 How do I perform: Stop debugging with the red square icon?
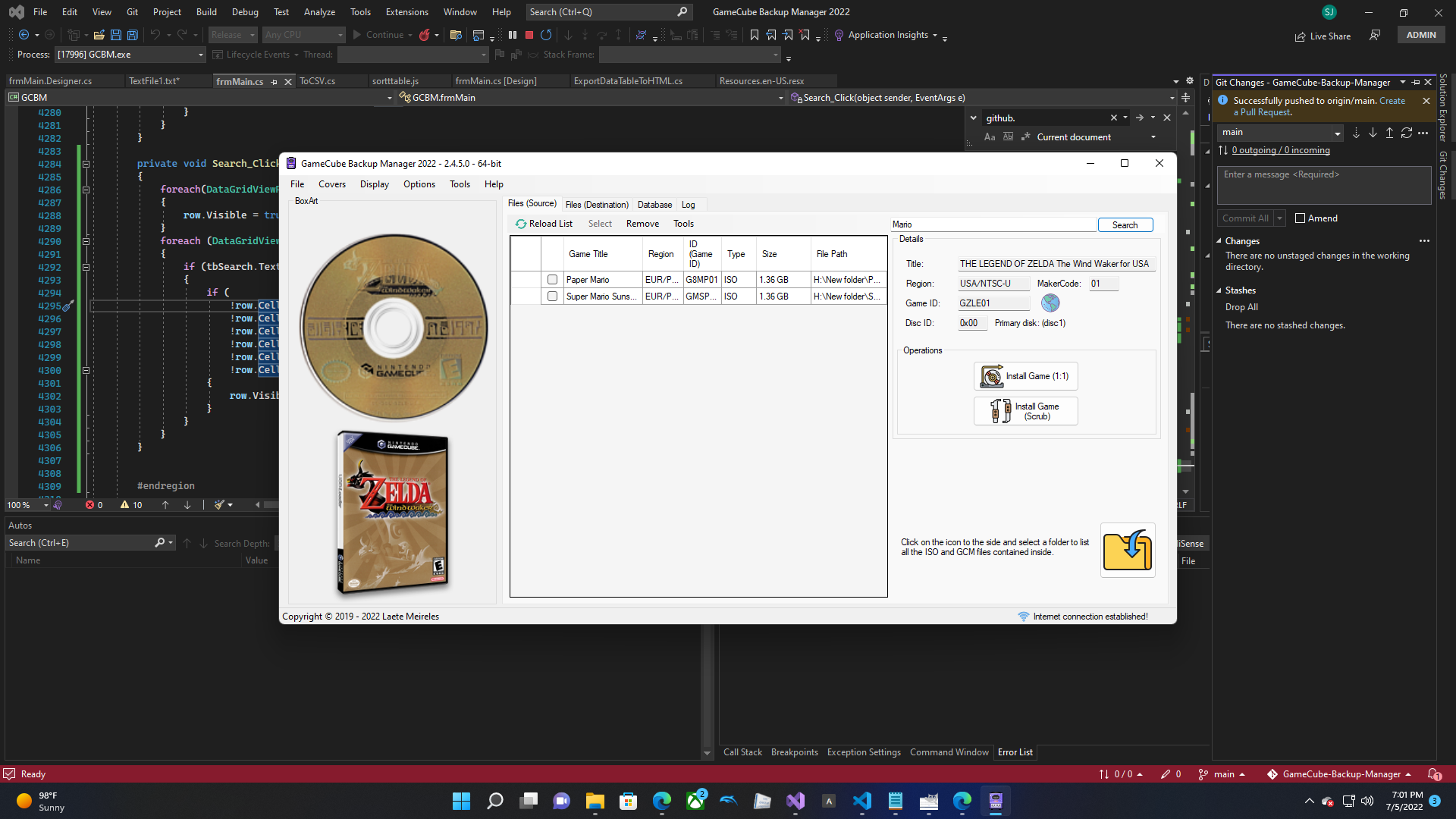tap(529, 35)
